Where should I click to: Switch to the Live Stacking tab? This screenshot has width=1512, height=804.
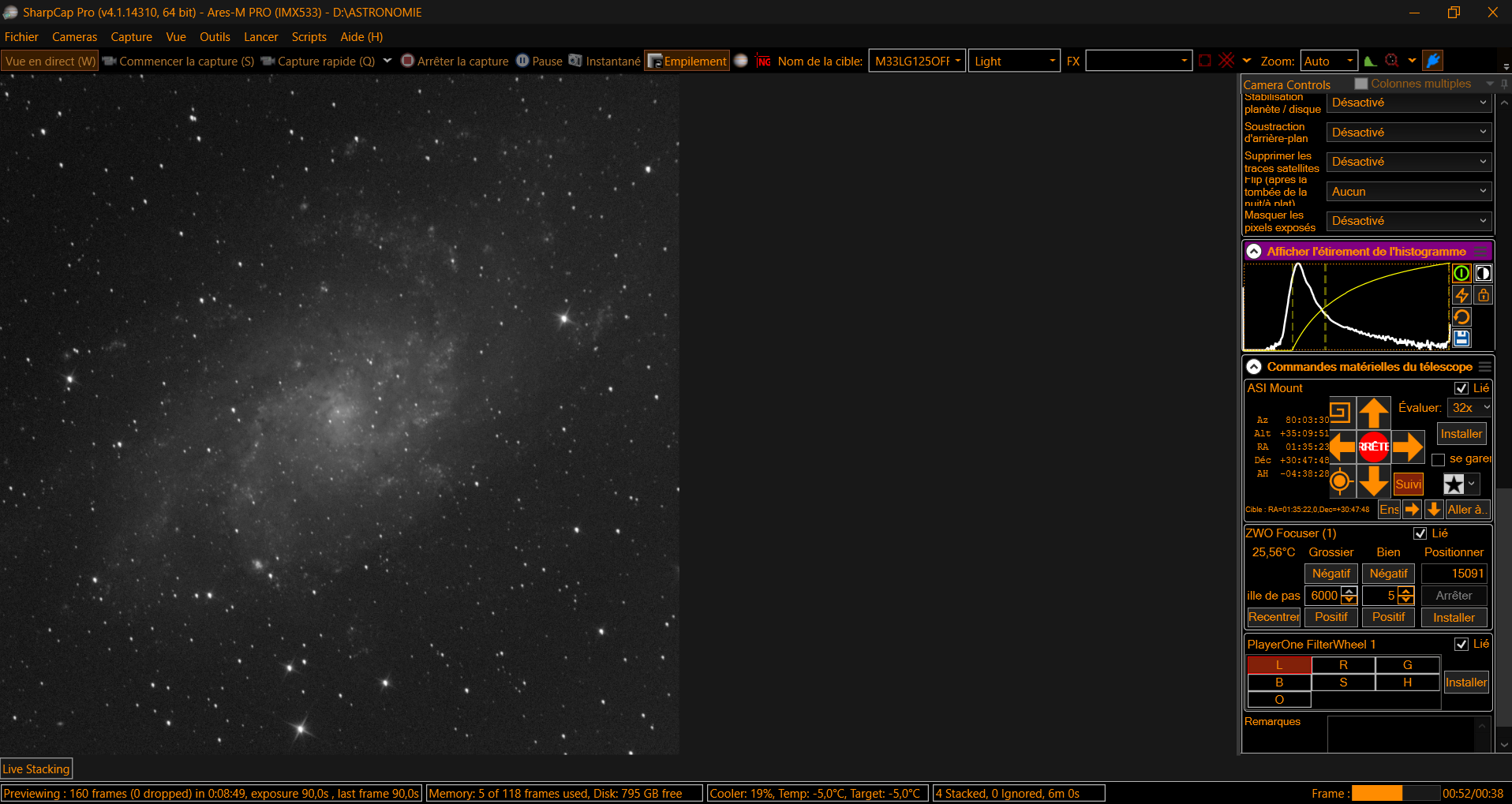(36, 768)
